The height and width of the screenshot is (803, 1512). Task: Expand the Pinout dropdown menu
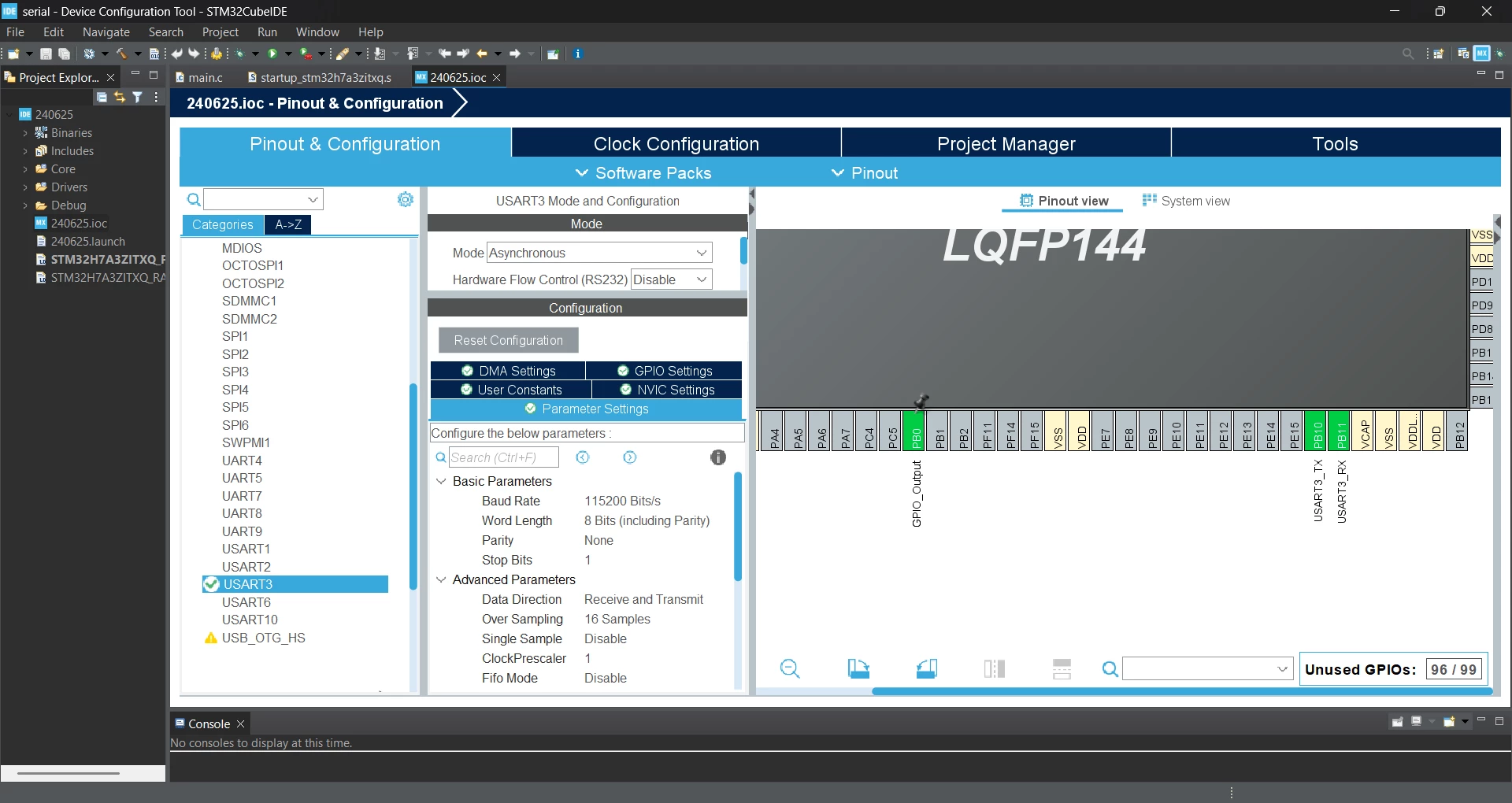[x=865, y=173]
